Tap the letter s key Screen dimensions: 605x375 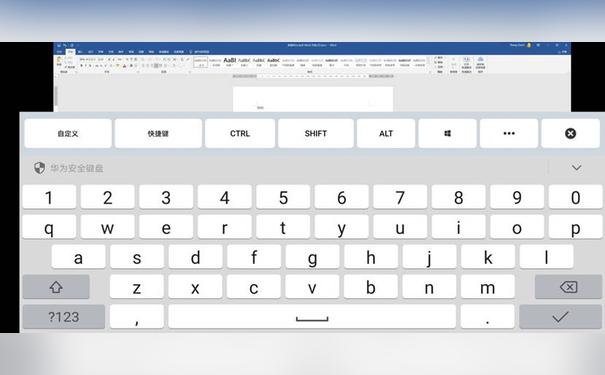[137, 257]
